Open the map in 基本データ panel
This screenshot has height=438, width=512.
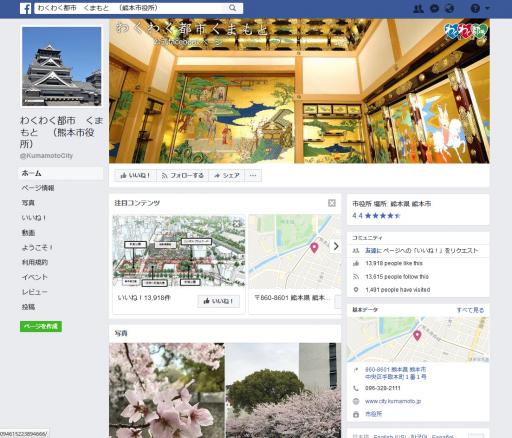[x=418, y=339]
